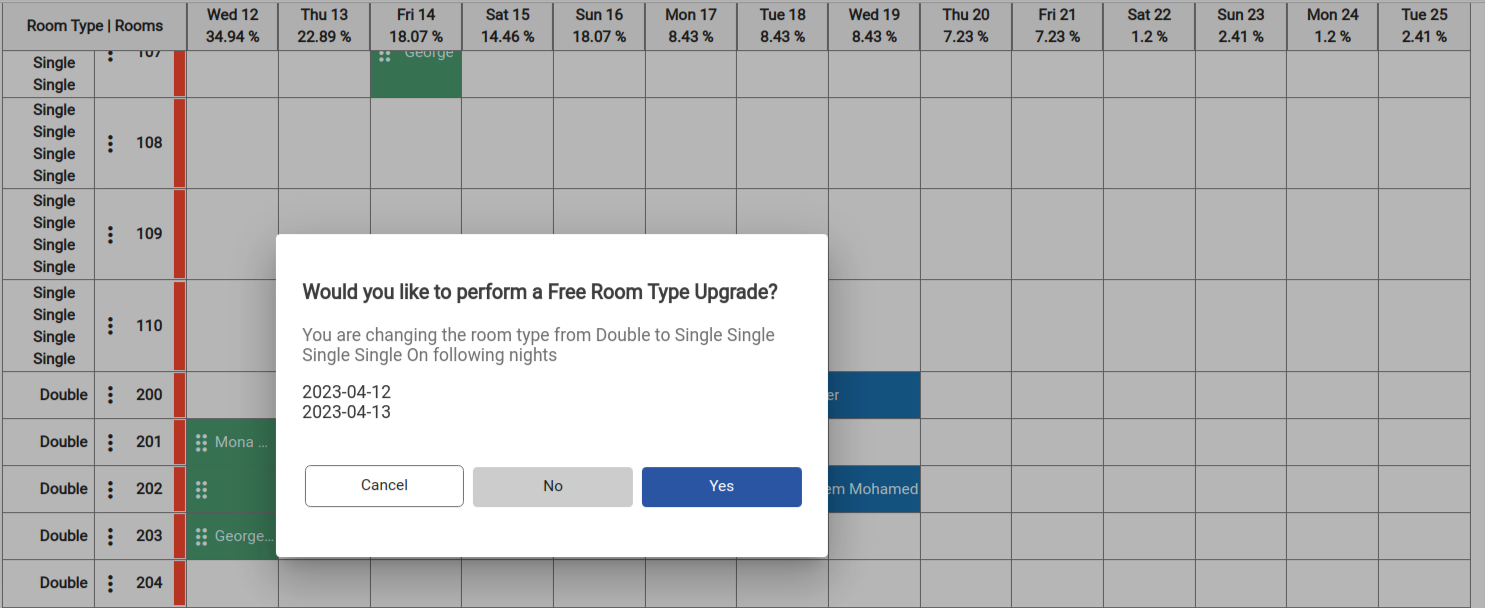Viewport: 1485px width, 608px height.
Task: Click the Wed 12 date column header
Action: point(232,24)
